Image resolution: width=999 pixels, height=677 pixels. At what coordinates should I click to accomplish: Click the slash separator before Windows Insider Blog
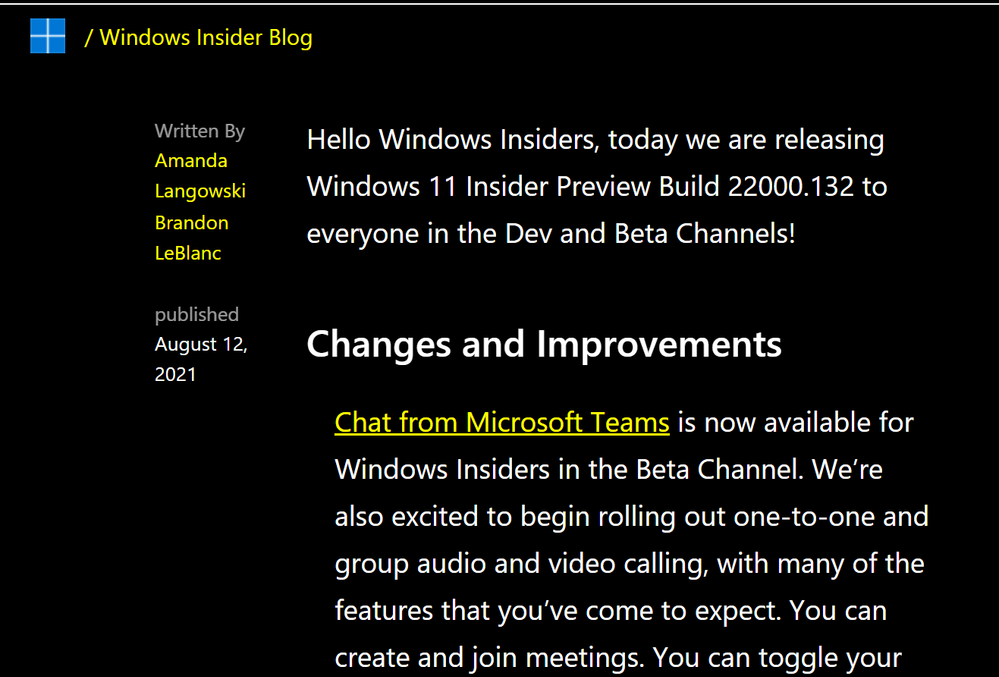click(x=89, y=38)
